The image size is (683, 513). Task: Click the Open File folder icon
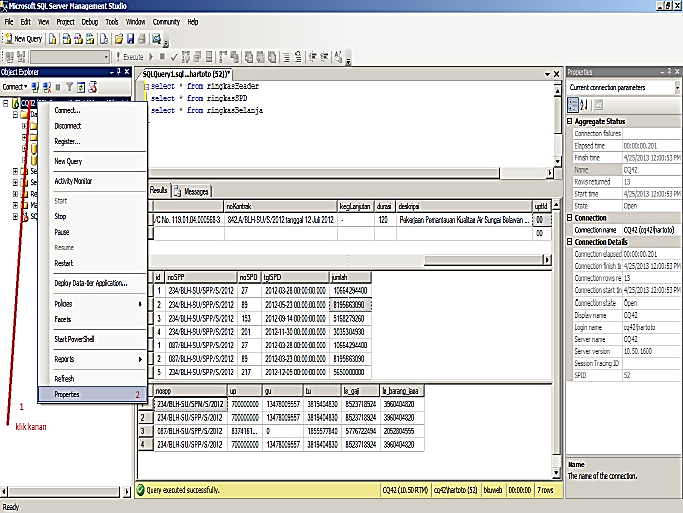[x=119, y=39]
